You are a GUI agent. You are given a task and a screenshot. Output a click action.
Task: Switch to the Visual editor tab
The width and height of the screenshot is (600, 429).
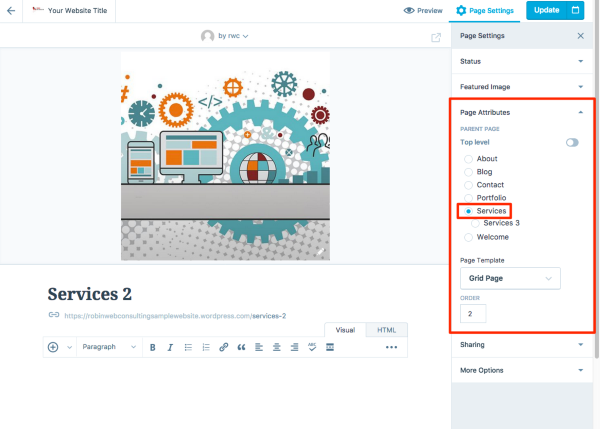click(345, 330)
